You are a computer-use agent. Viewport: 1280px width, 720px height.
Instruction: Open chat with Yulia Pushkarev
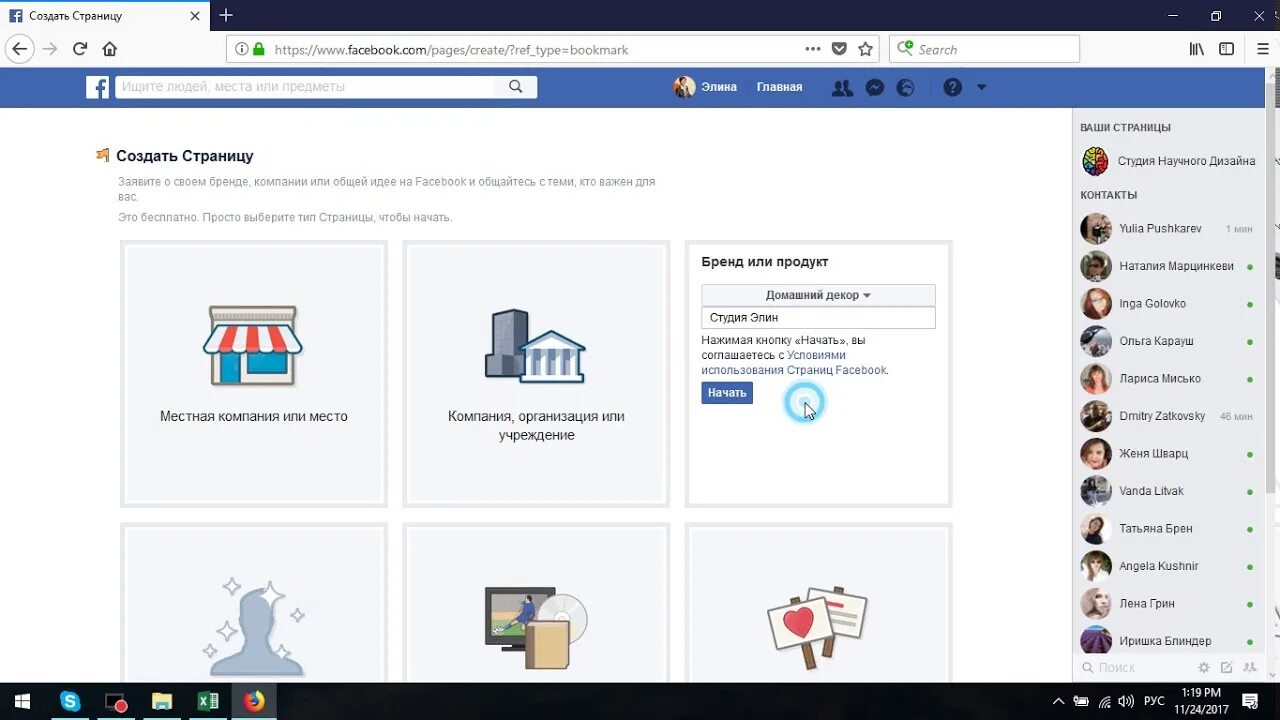1168,229
